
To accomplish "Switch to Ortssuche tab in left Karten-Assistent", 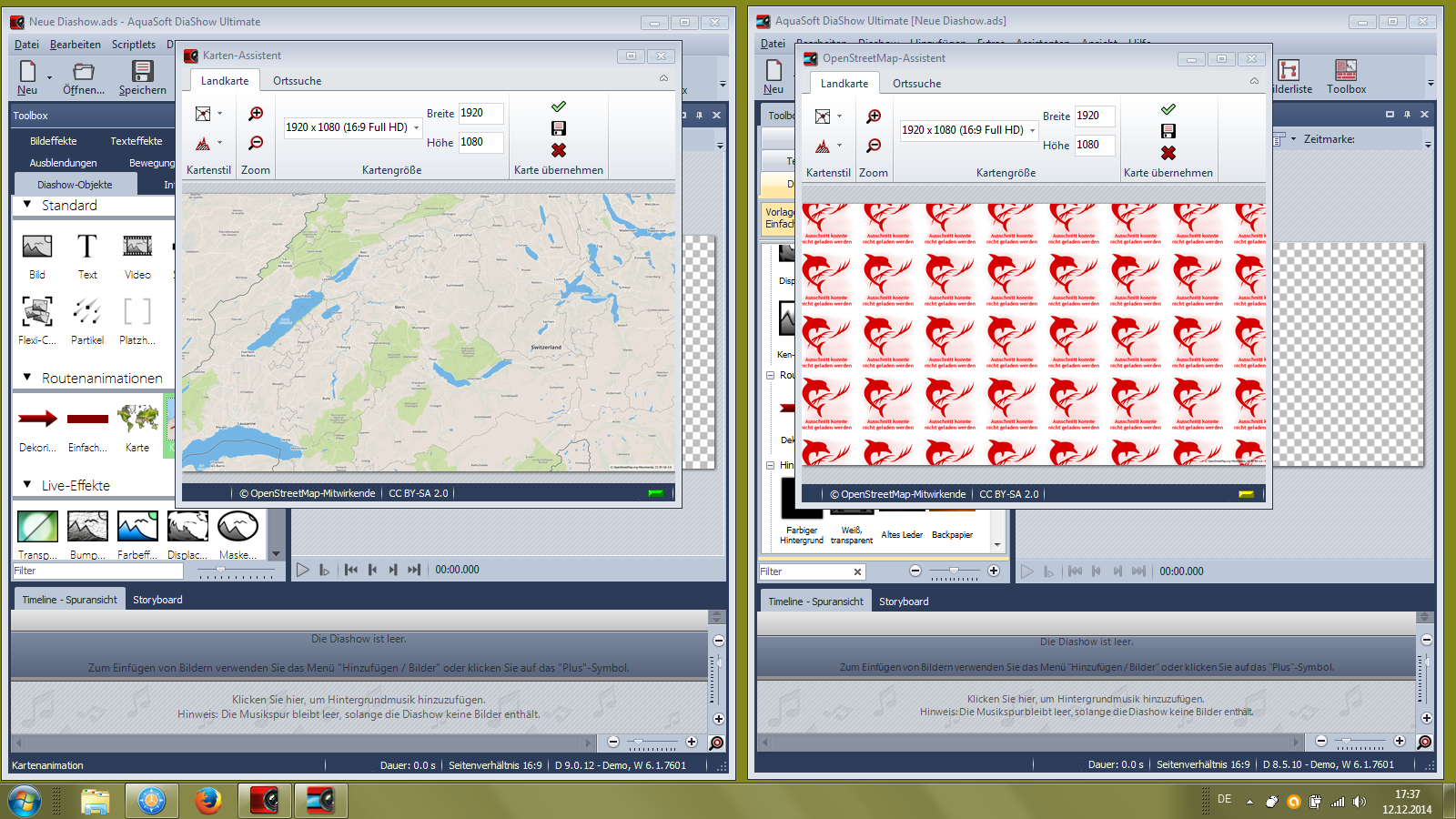I will pyautogui.click(x=297, y=81).
